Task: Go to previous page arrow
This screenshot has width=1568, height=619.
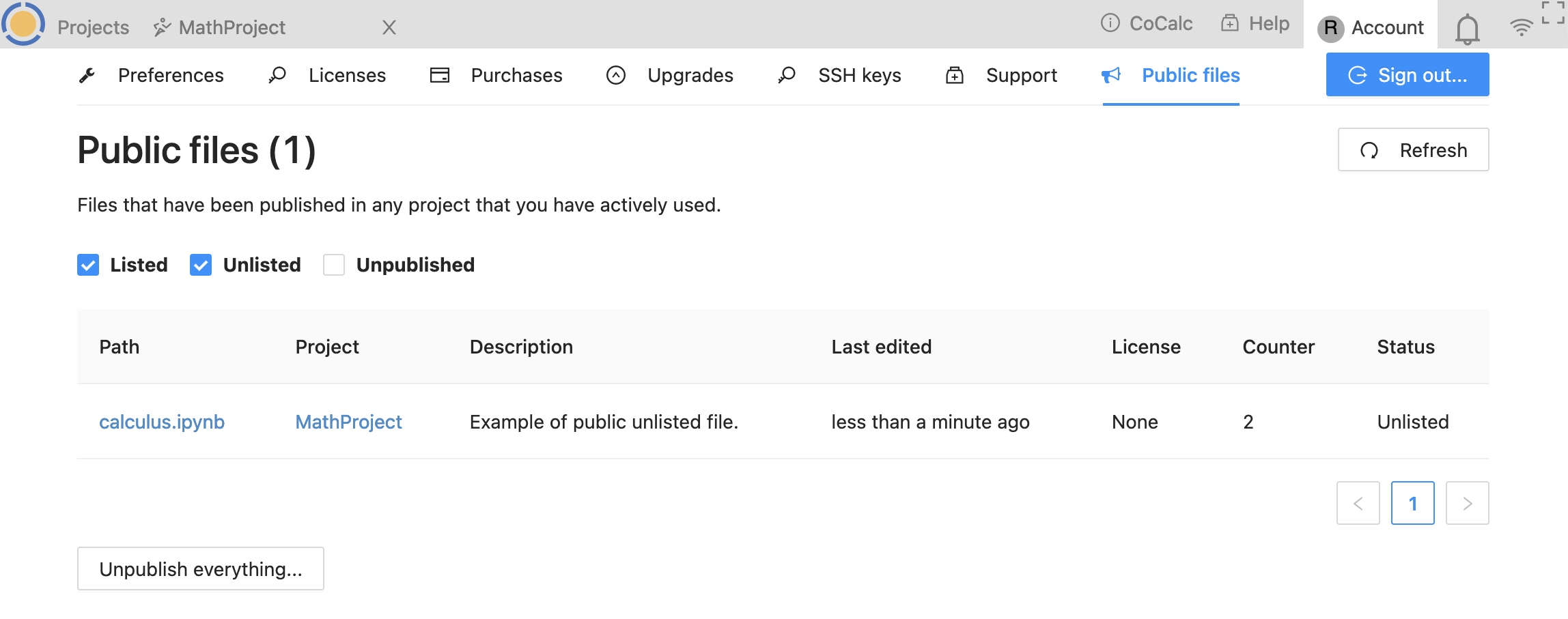Action: (1358, 504)
